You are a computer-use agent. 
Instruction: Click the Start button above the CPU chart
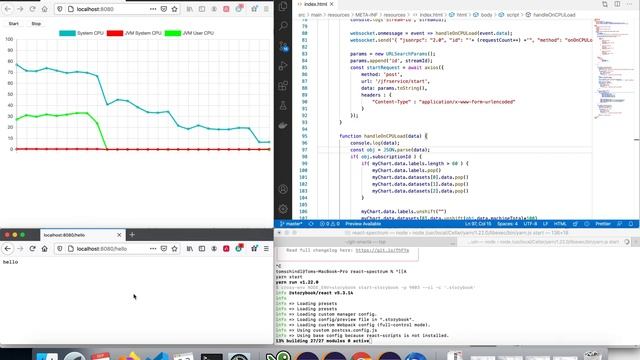pos(13,24)
